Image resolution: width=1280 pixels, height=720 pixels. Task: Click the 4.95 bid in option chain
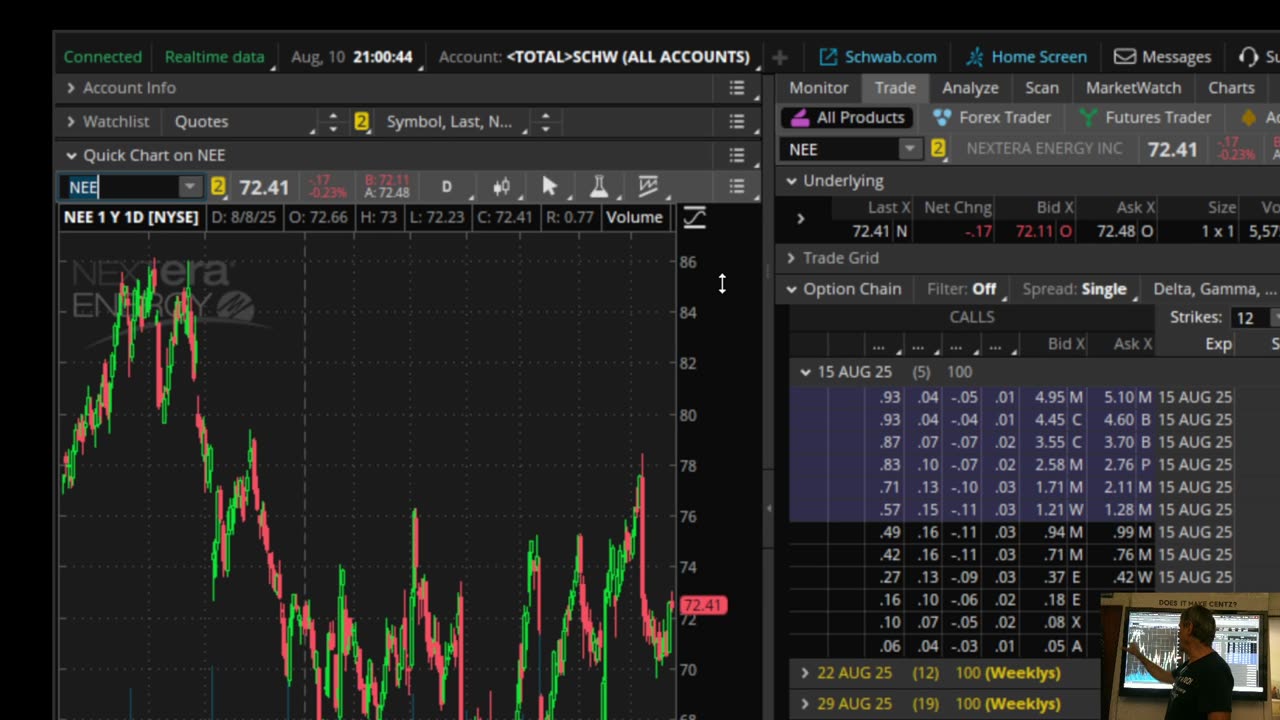coord(1049,397)
